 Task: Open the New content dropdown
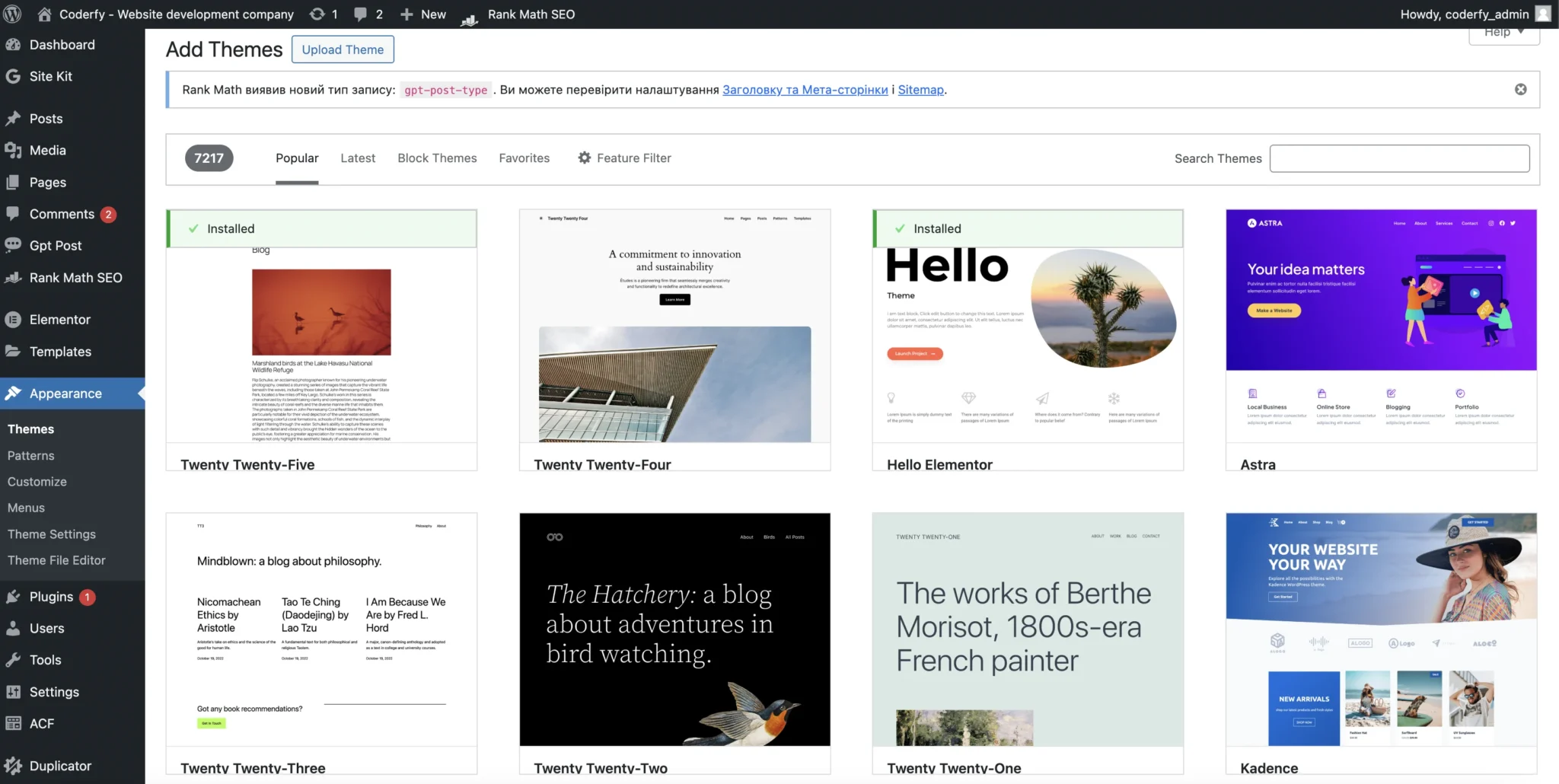click(x=423, y=14)
